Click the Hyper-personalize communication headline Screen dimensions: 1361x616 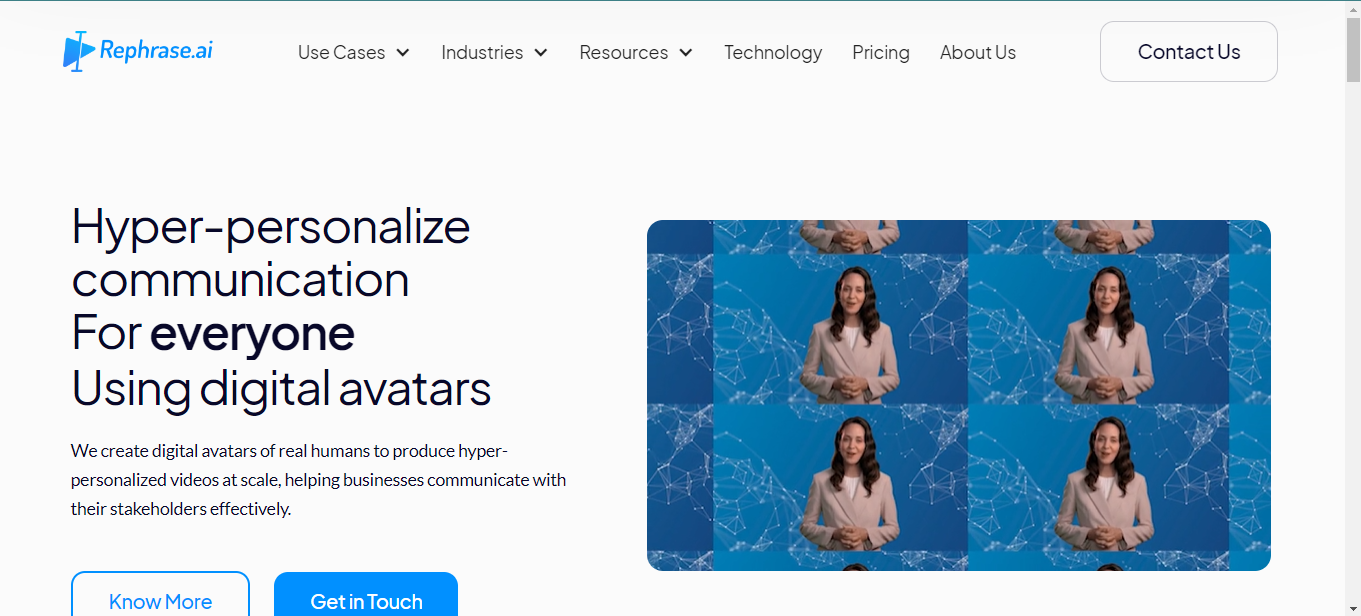tap(271, 253)
